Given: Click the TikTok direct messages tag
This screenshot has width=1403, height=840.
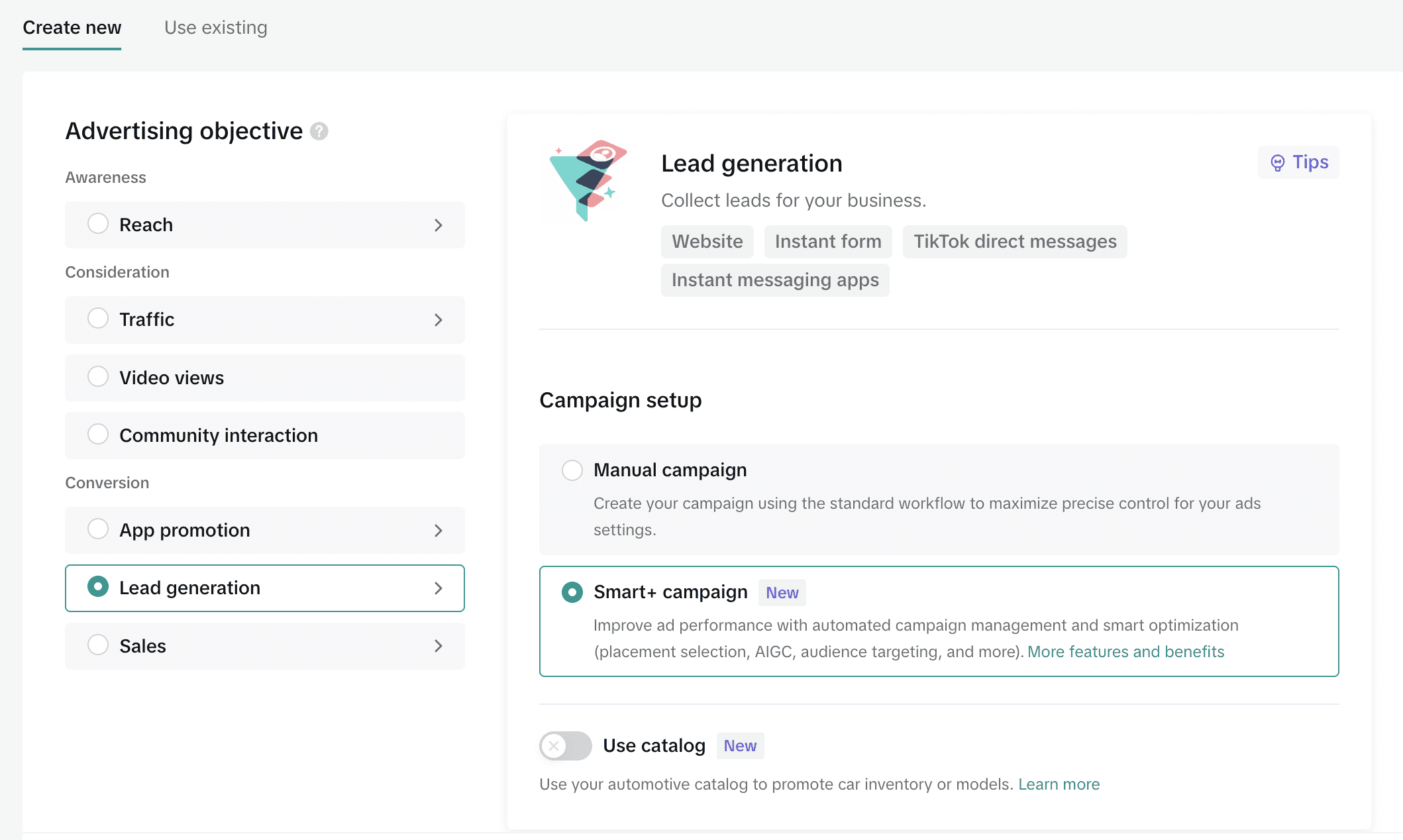Looking at the screenshot, I should (x=1014, y=241).
